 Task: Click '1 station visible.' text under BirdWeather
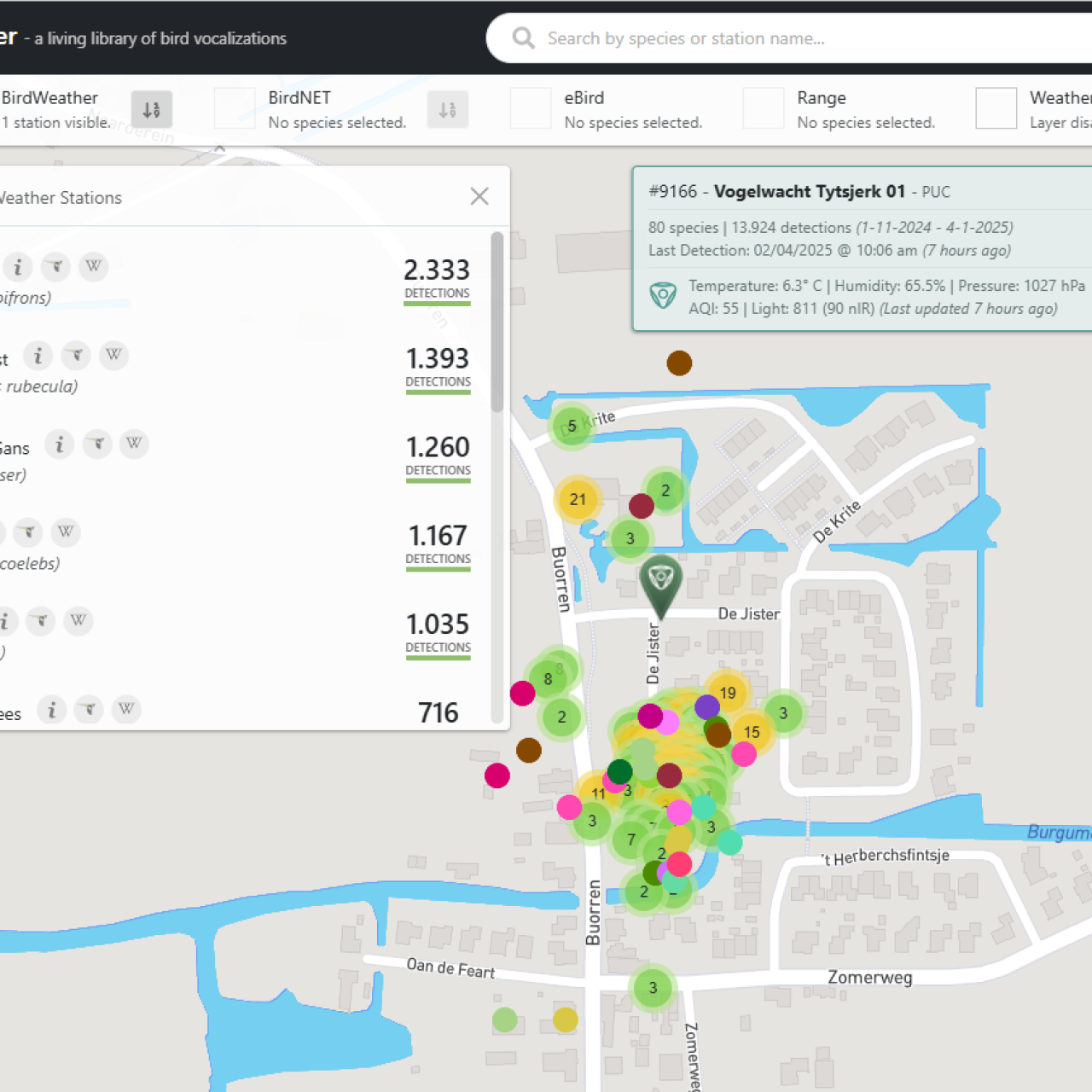pyautogui.click(x=56, y=122)
